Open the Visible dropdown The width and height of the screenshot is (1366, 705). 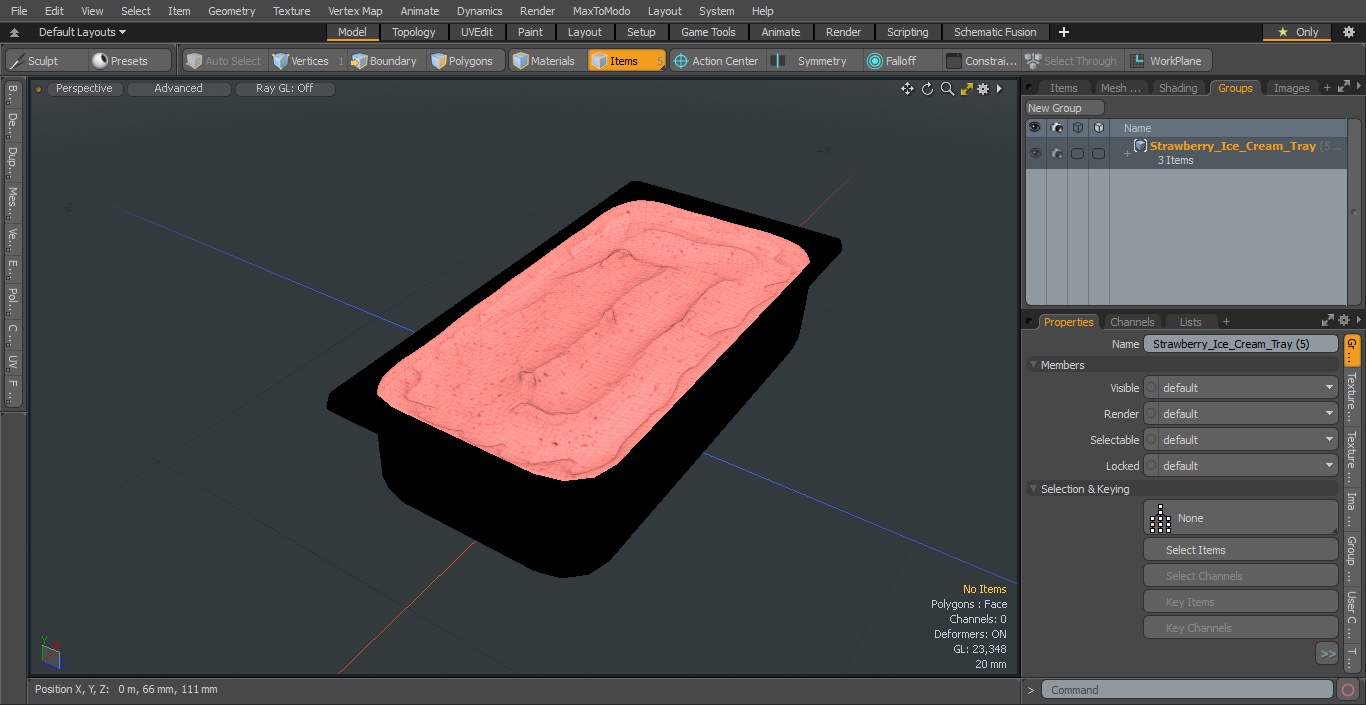point(1241,388)
